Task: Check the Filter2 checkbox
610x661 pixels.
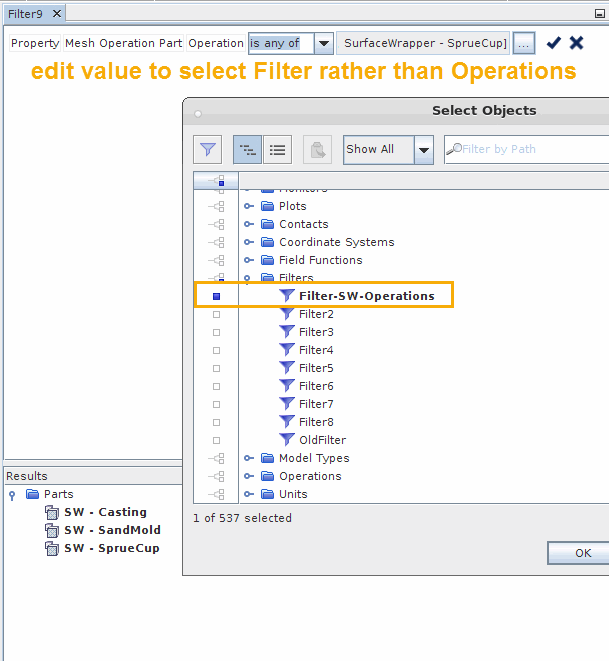Action: (216, 314)
